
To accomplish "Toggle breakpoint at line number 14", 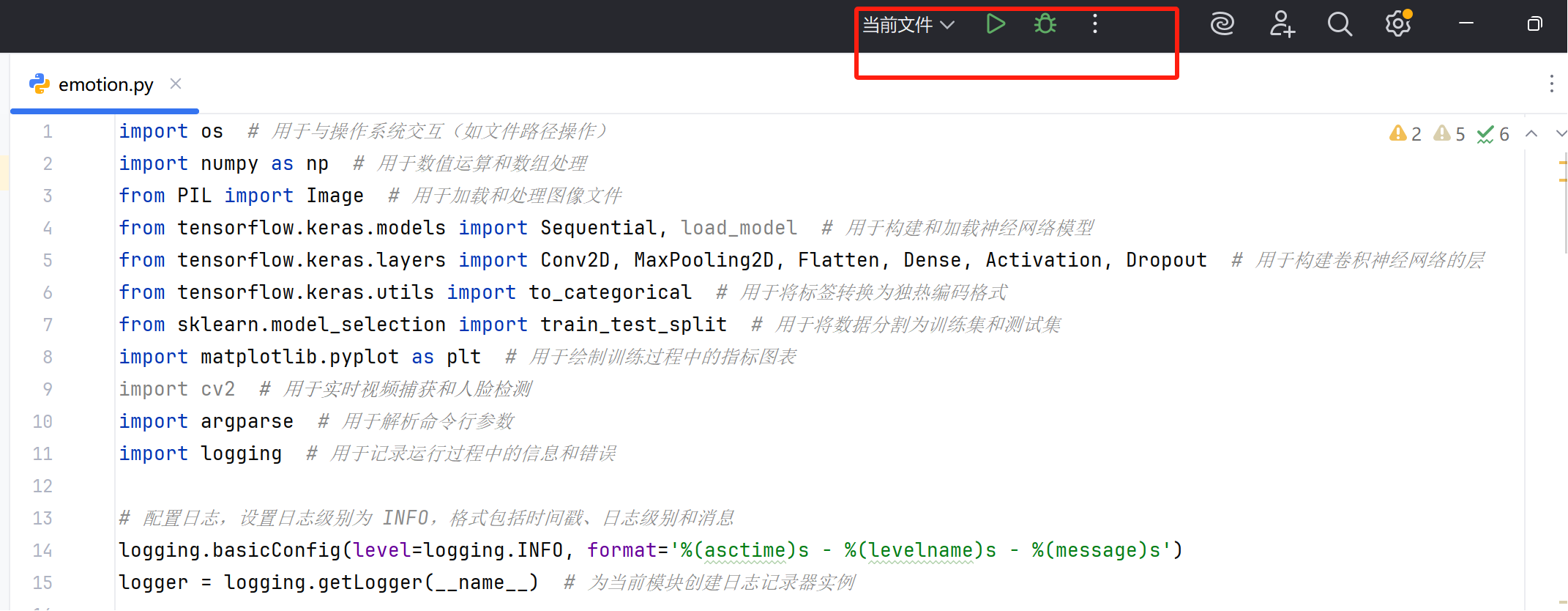I will pyautogui.click(x=42, y=550).
